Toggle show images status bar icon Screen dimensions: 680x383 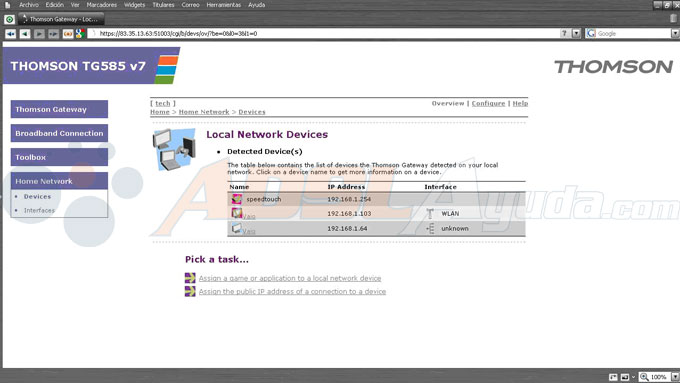624,377
